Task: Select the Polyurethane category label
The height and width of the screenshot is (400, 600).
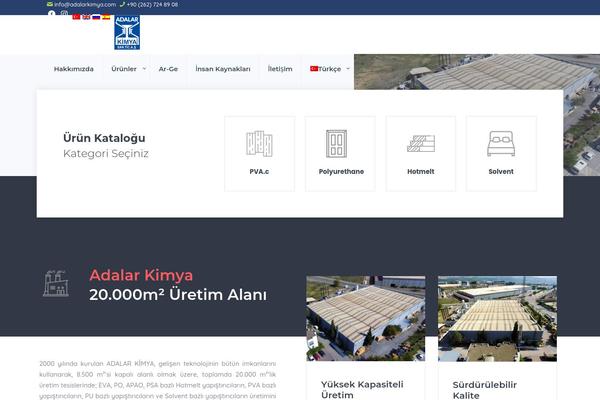Action: [x=341, y=171]
